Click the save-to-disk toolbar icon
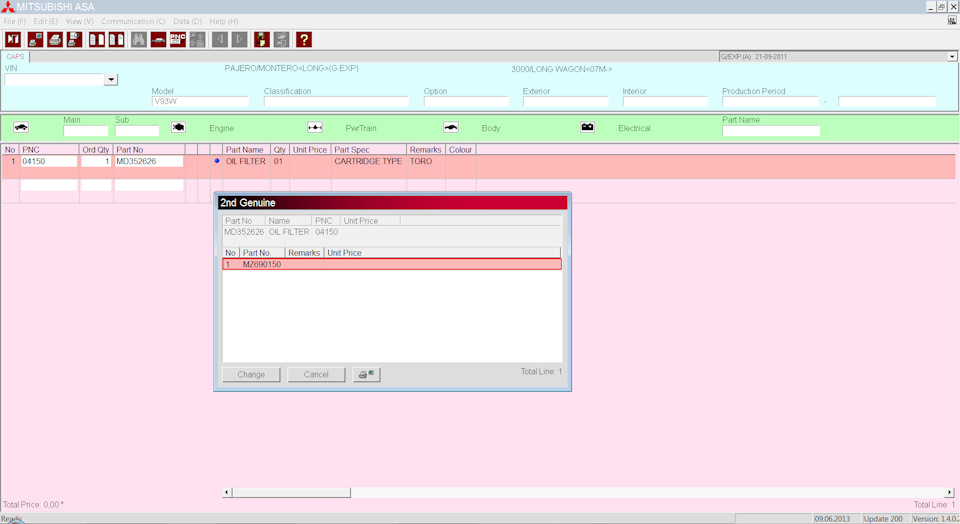The image size is (960, 524). pos(261,40)
